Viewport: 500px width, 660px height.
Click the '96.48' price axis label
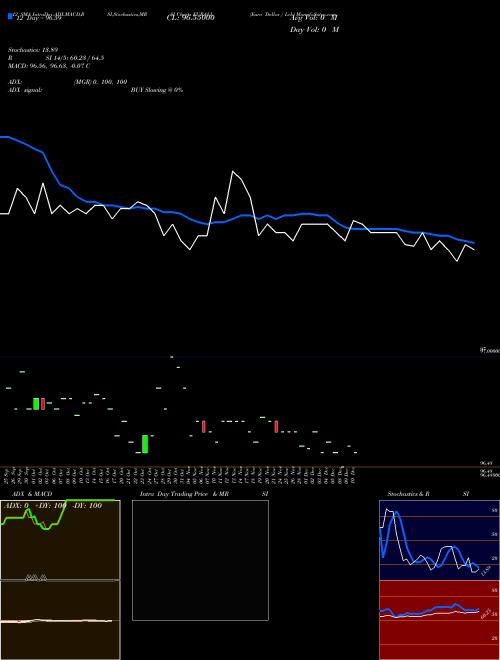487,463
